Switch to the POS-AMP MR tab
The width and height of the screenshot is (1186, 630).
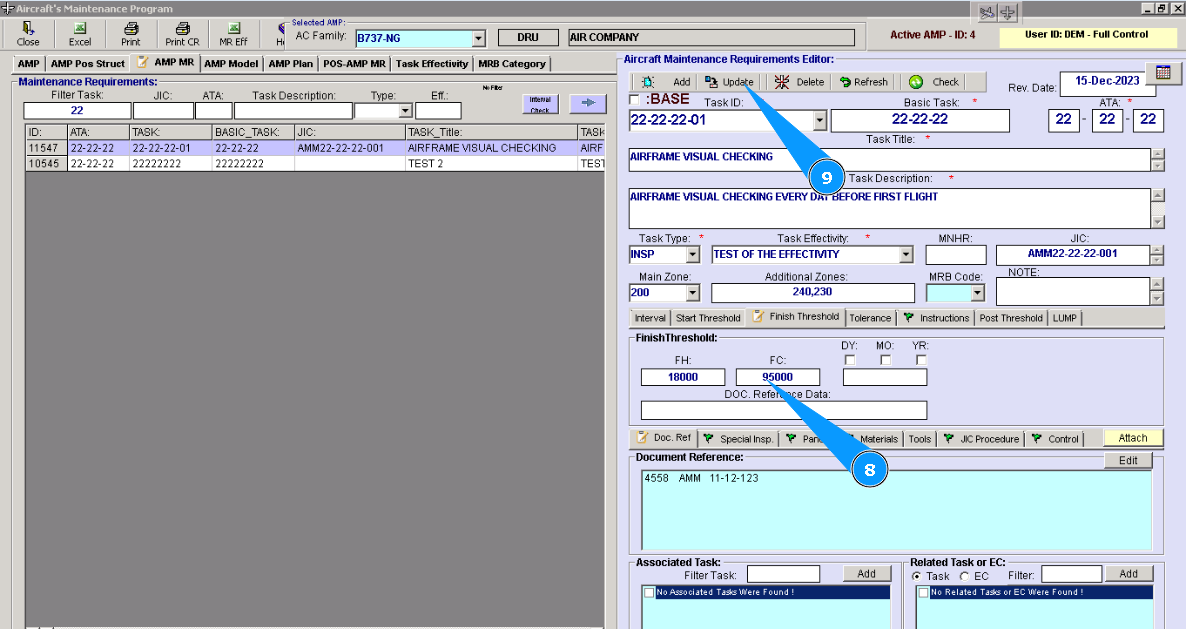pyautogui.click(x=354, y=64)
